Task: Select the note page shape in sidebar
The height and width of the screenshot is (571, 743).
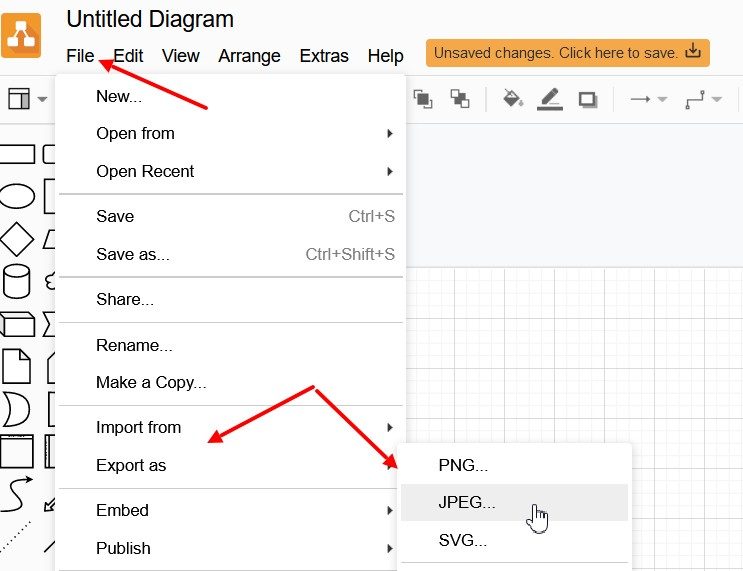Action: [16, 366]
